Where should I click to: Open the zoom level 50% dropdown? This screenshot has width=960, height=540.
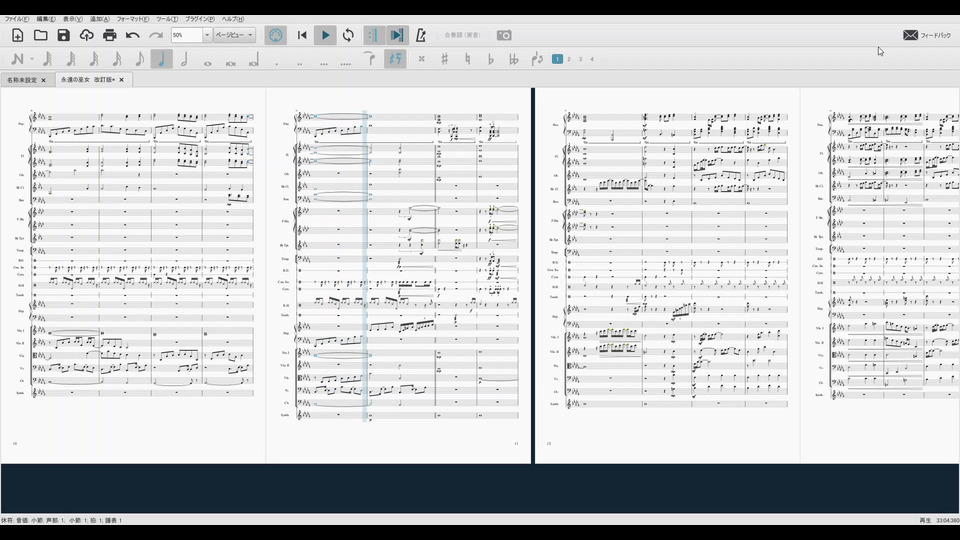pos(207,35)
